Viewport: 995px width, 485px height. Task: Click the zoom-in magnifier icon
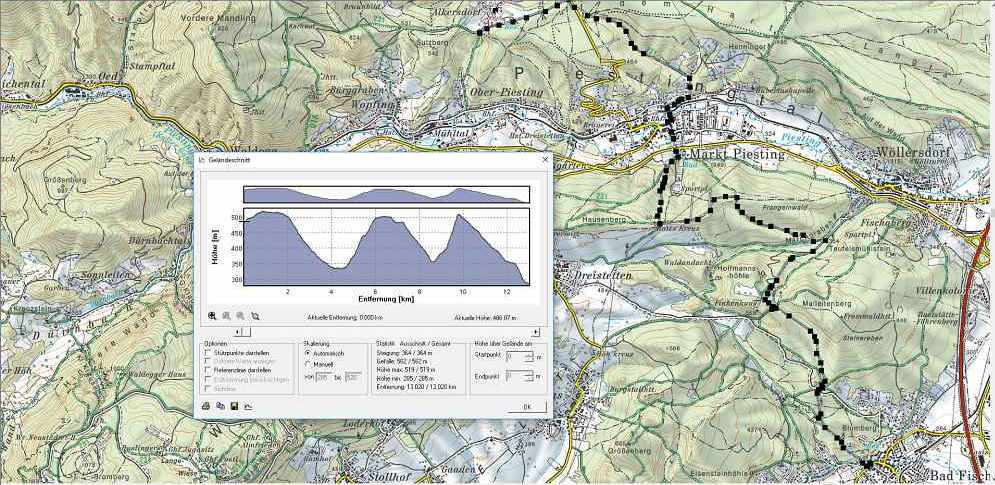(212, 315)
